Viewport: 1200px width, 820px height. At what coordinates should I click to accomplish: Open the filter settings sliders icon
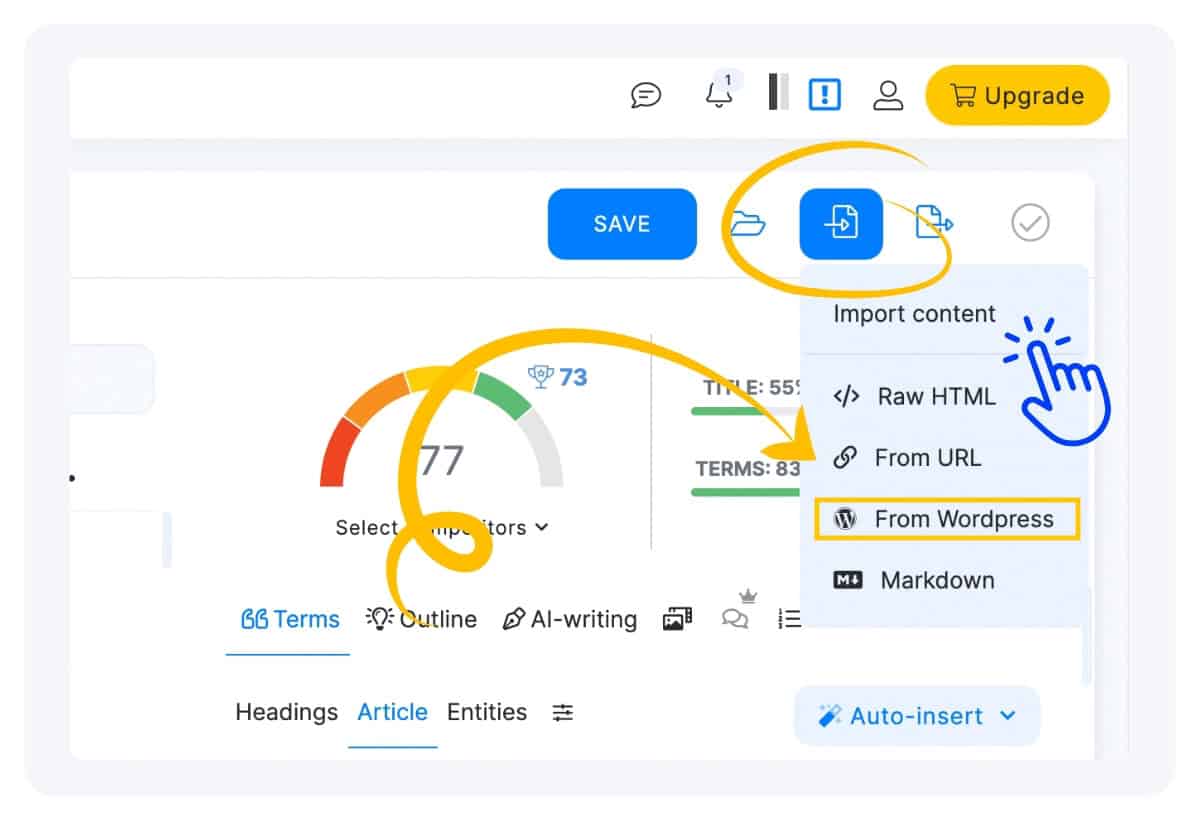coord(564,713)
